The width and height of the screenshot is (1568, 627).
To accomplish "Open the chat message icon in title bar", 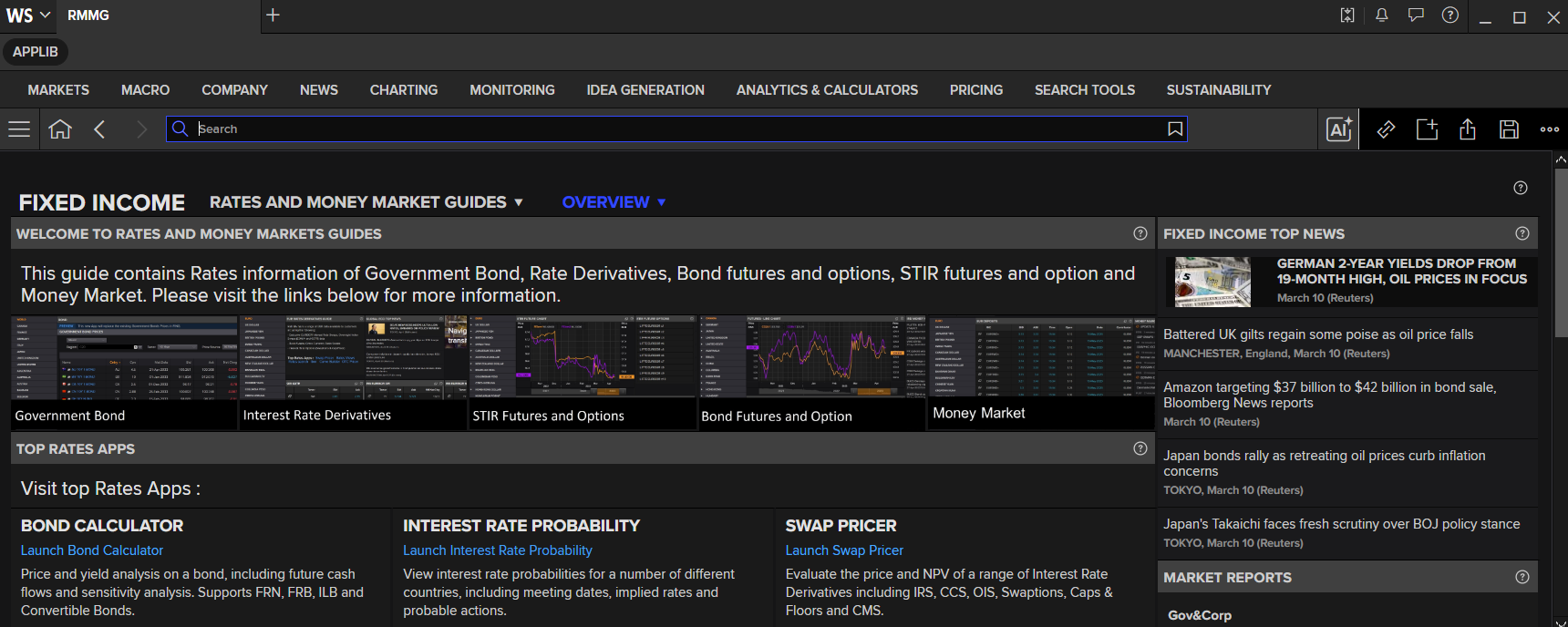I will (x=1416, y=15).
